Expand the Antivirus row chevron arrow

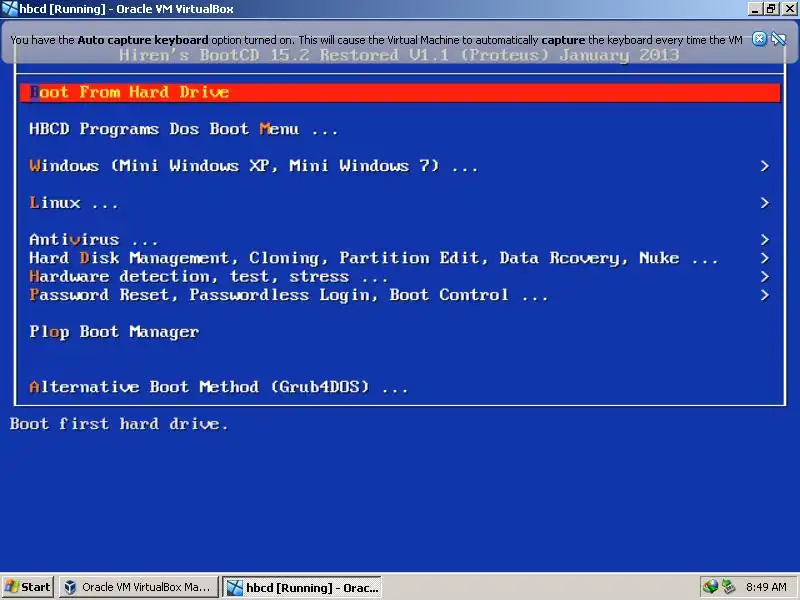764,240
